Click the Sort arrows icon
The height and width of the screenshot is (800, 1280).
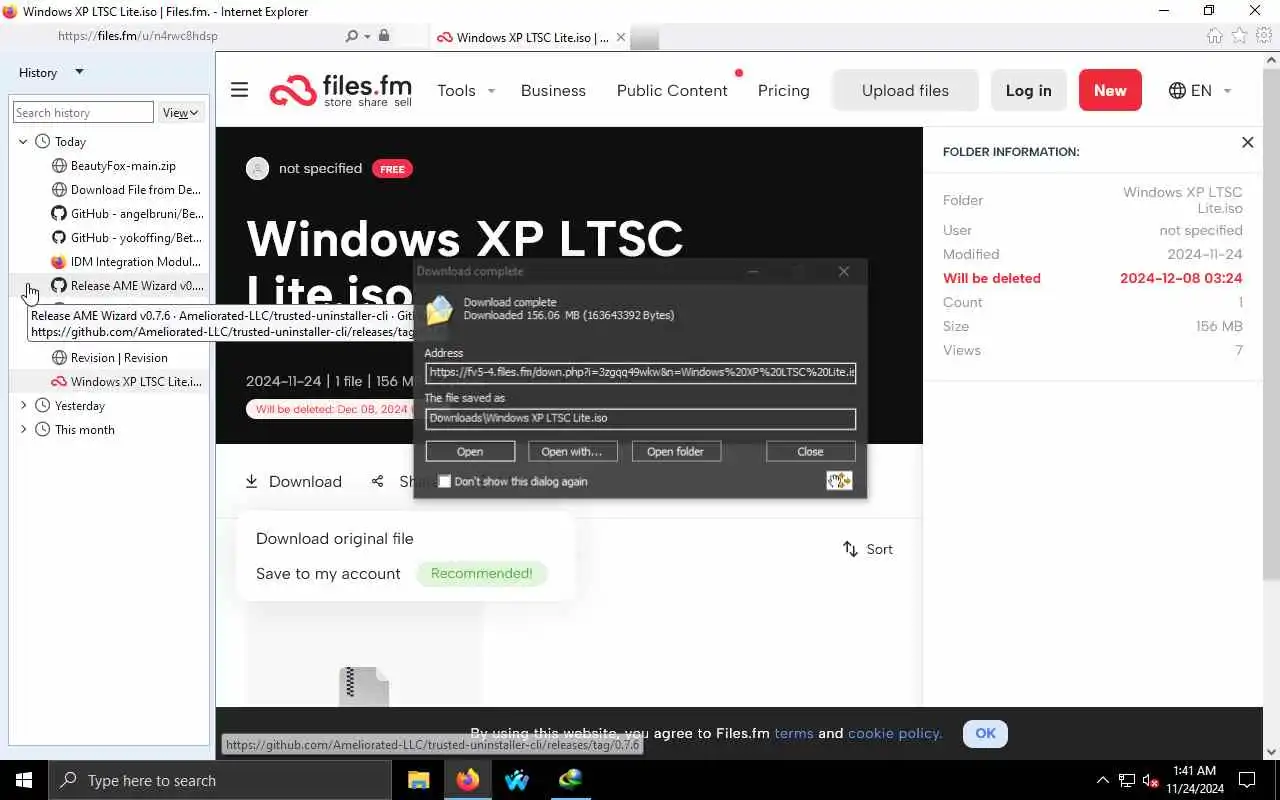click(x=850, y=549)
